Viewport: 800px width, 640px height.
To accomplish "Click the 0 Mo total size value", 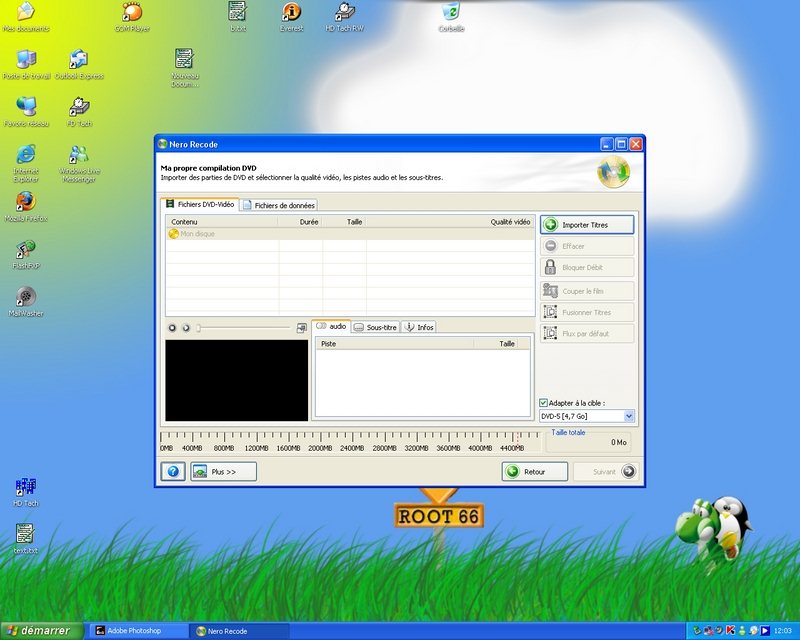I will click(x=619, y=442).
